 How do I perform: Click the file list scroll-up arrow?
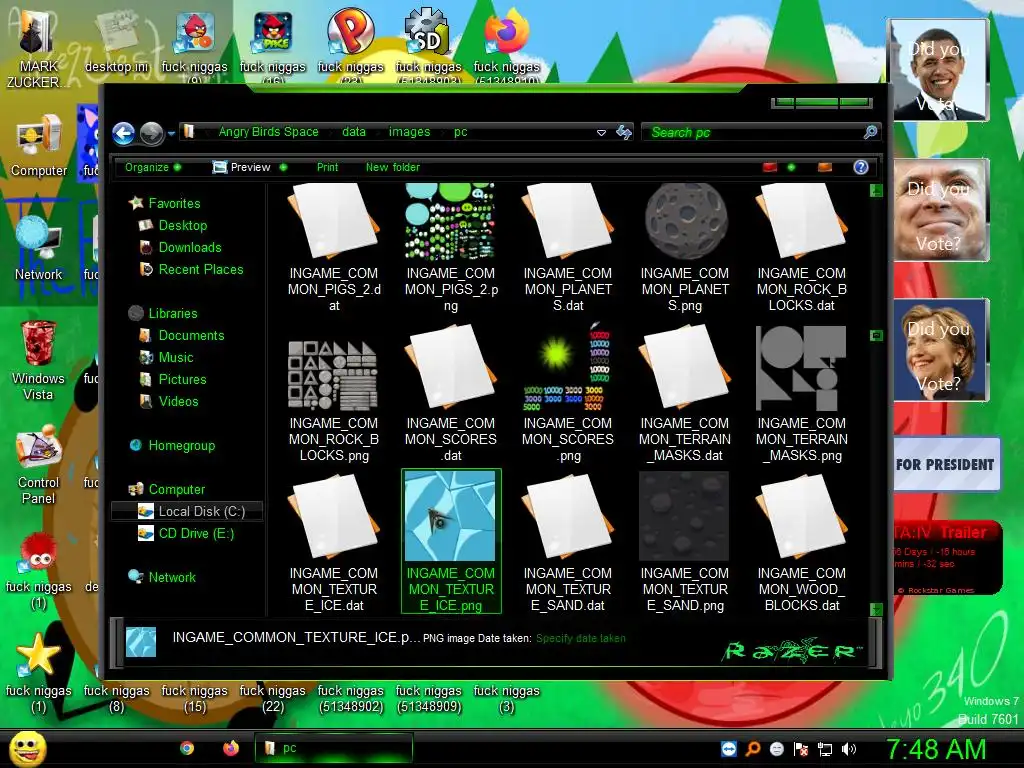[x=876, y=191]
